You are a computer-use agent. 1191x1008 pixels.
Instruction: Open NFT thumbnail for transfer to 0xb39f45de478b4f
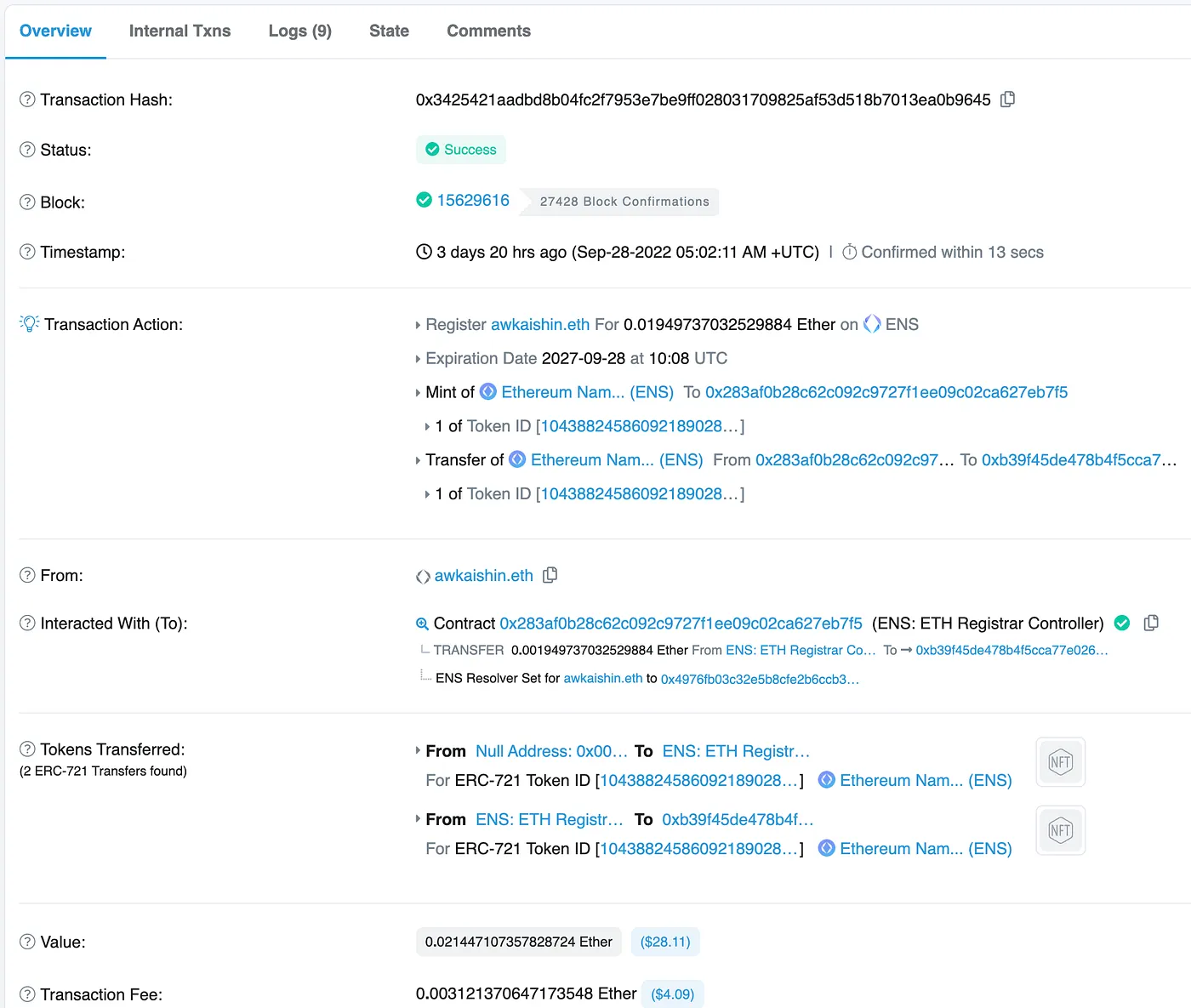pos(1060,830)
